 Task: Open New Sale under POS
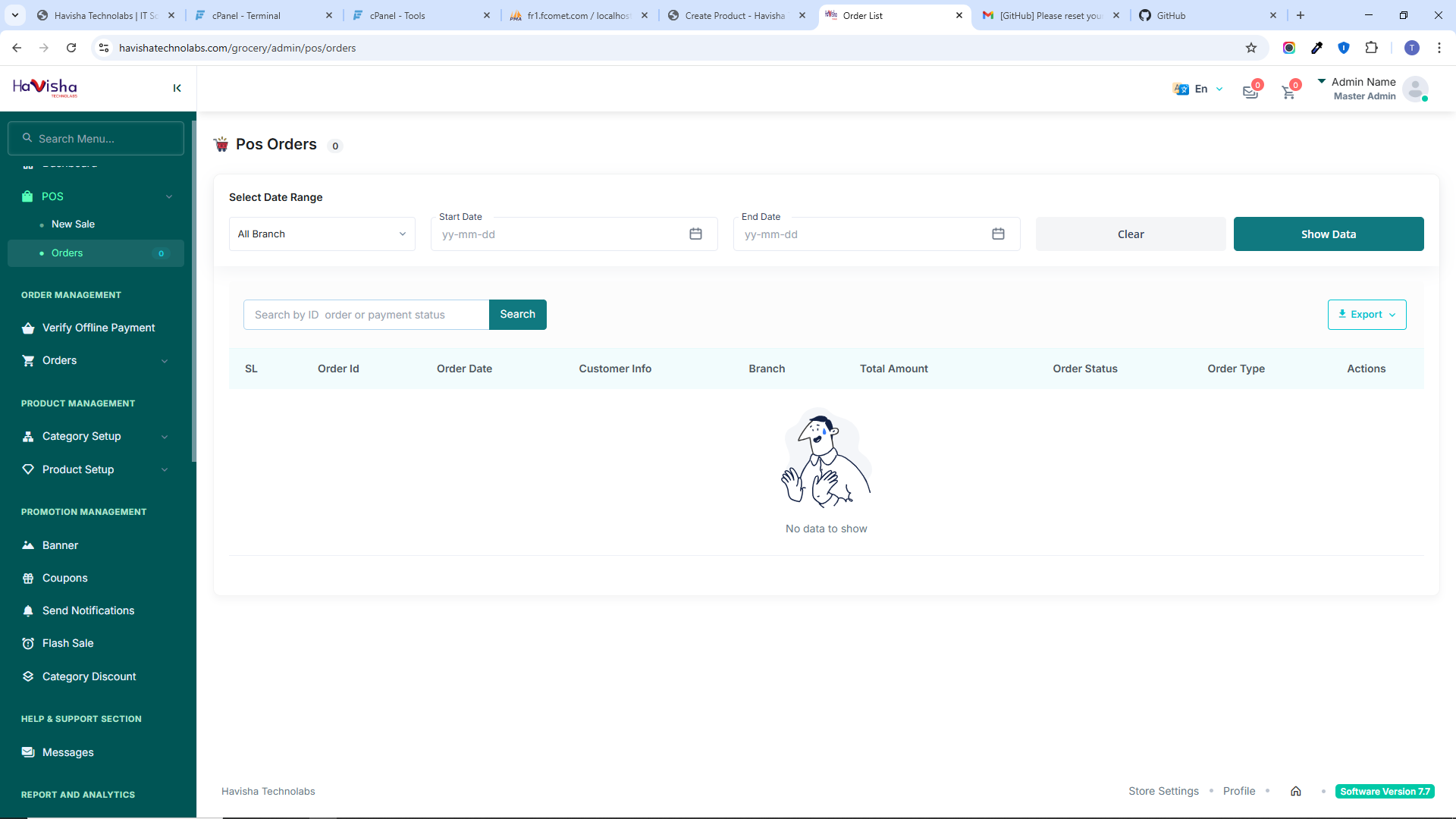pyautogui.click(x=73, y=224)
